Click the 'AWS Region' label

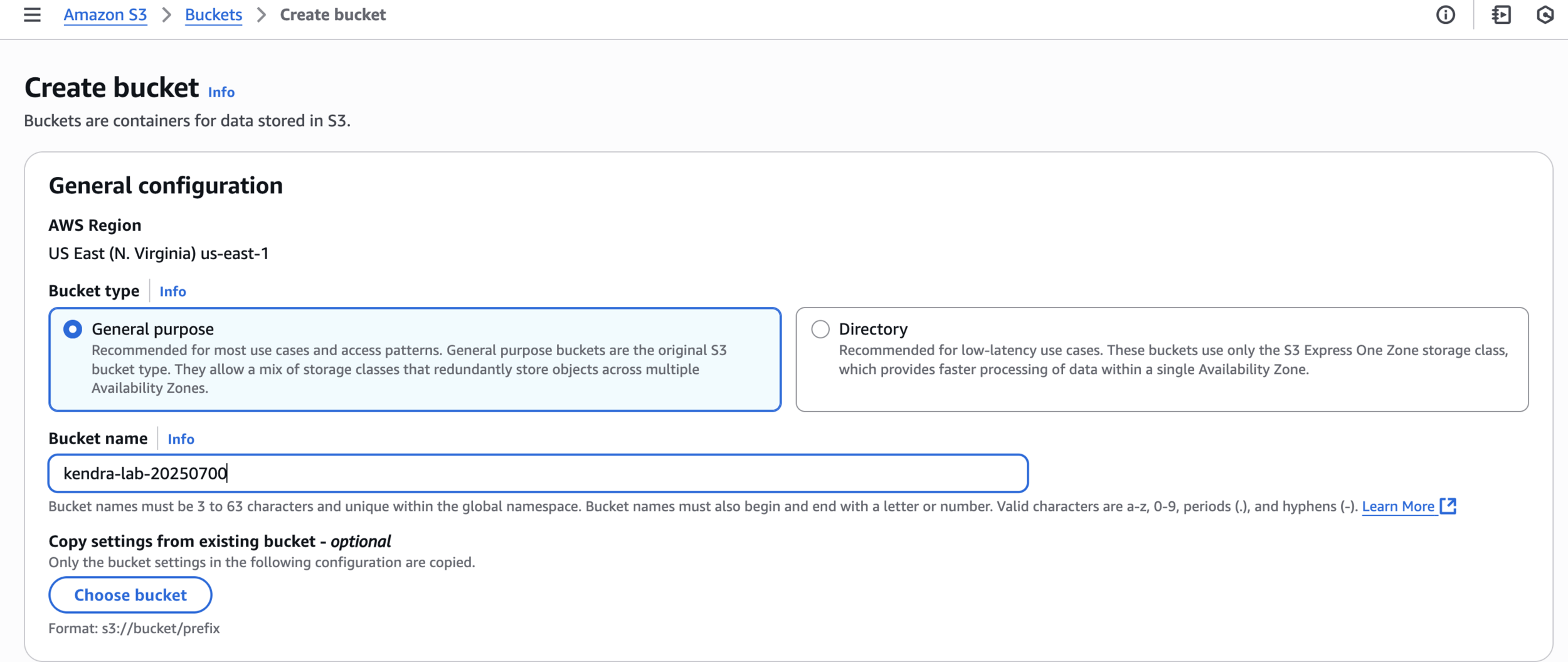(95, 225)
